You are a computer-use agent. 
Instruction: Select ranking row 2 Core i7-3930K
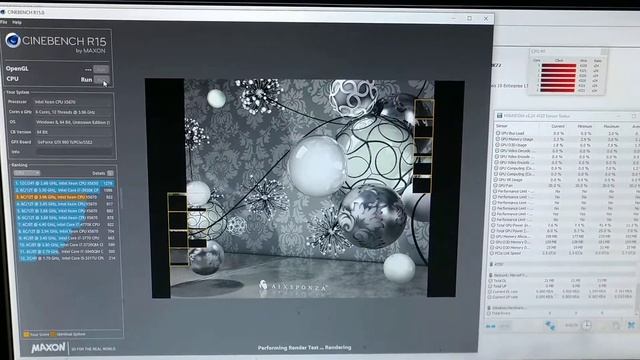tap(64, 190)
